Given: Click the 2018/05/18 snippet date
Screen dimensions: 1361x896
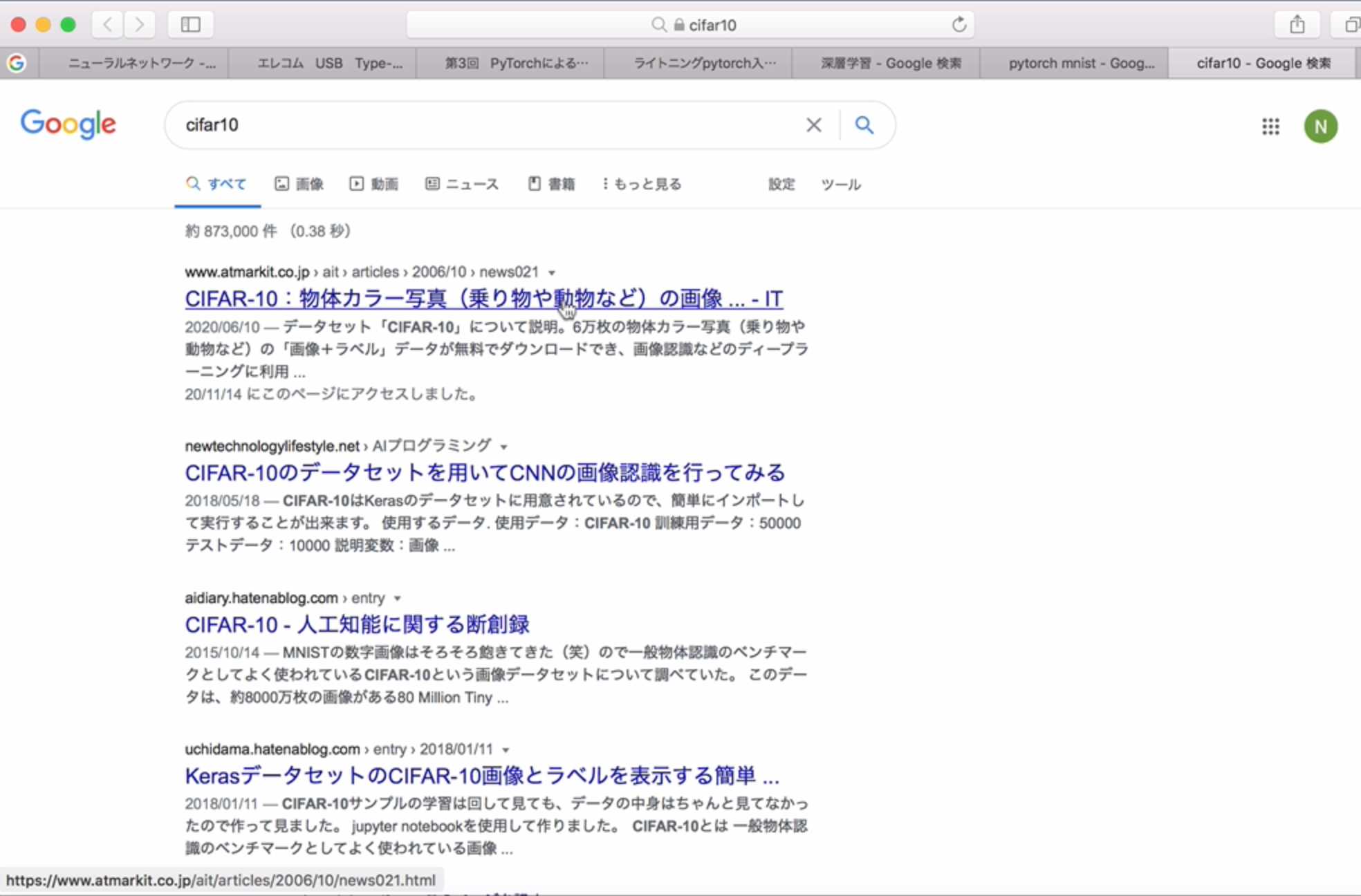Looking at the screenshot, I should pos(222,501).
